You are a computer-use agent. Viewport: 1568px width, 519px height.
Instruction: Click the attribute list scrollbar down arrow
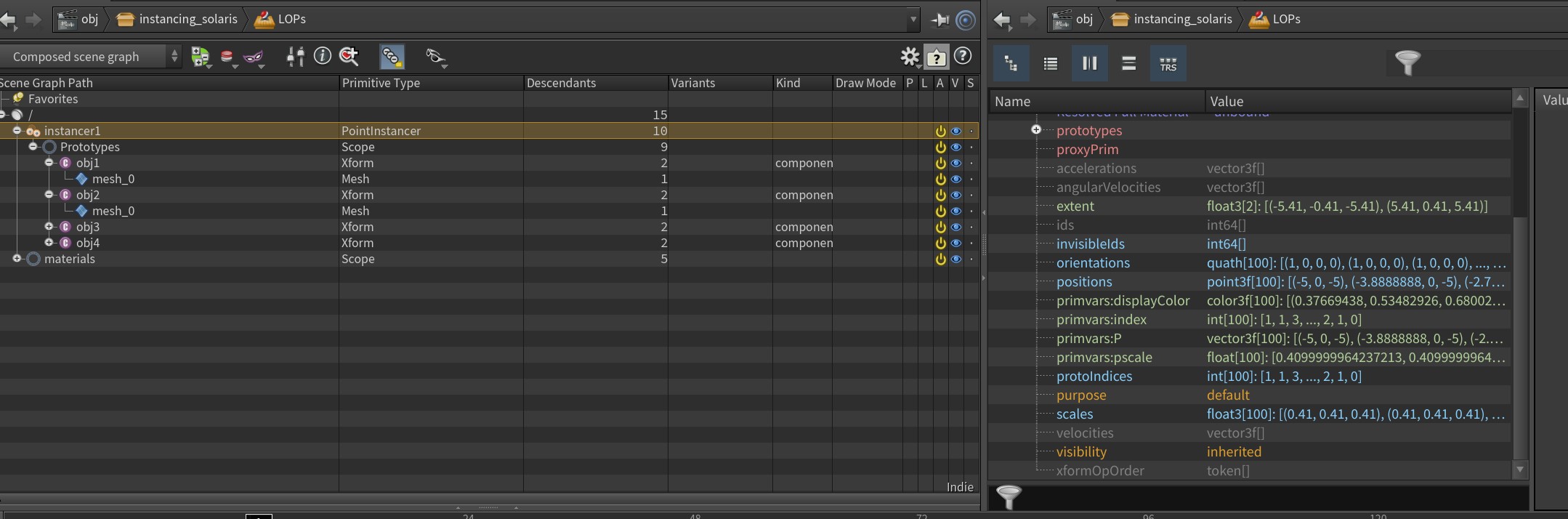[x=1519, y=470]
